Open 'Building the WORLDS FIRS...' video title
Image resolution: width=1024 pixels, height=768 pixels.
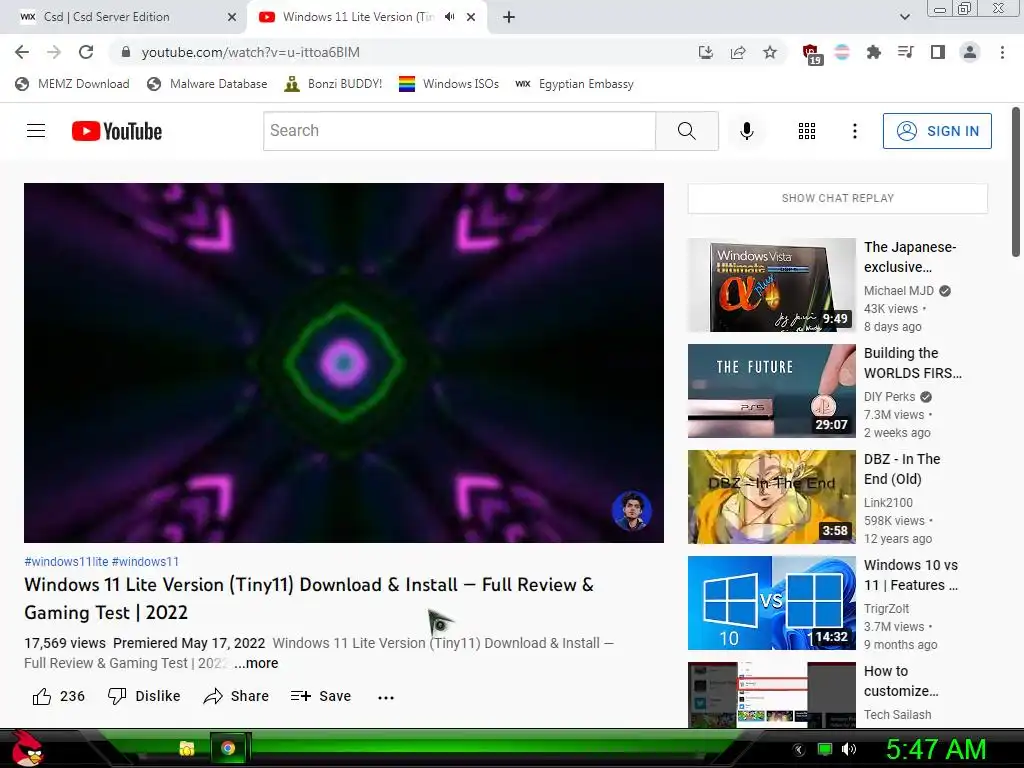point(912,363)
